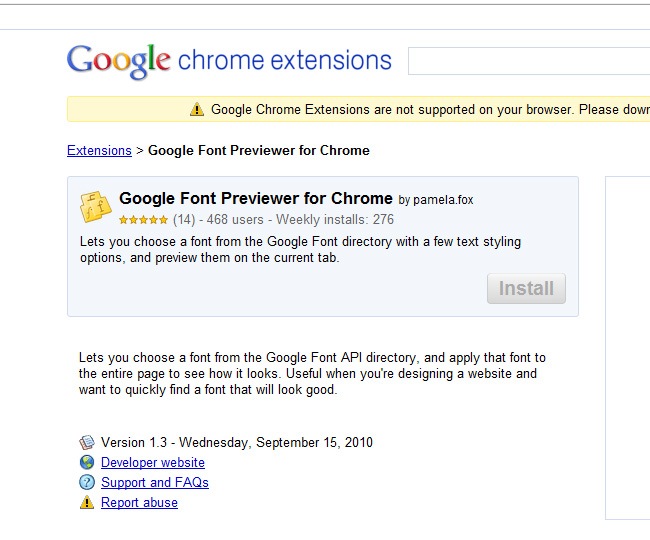The width and height of the screenshot is (650, 540).
Task: Click the question mark icon beside Support
Action: click(x=87, y=482)
